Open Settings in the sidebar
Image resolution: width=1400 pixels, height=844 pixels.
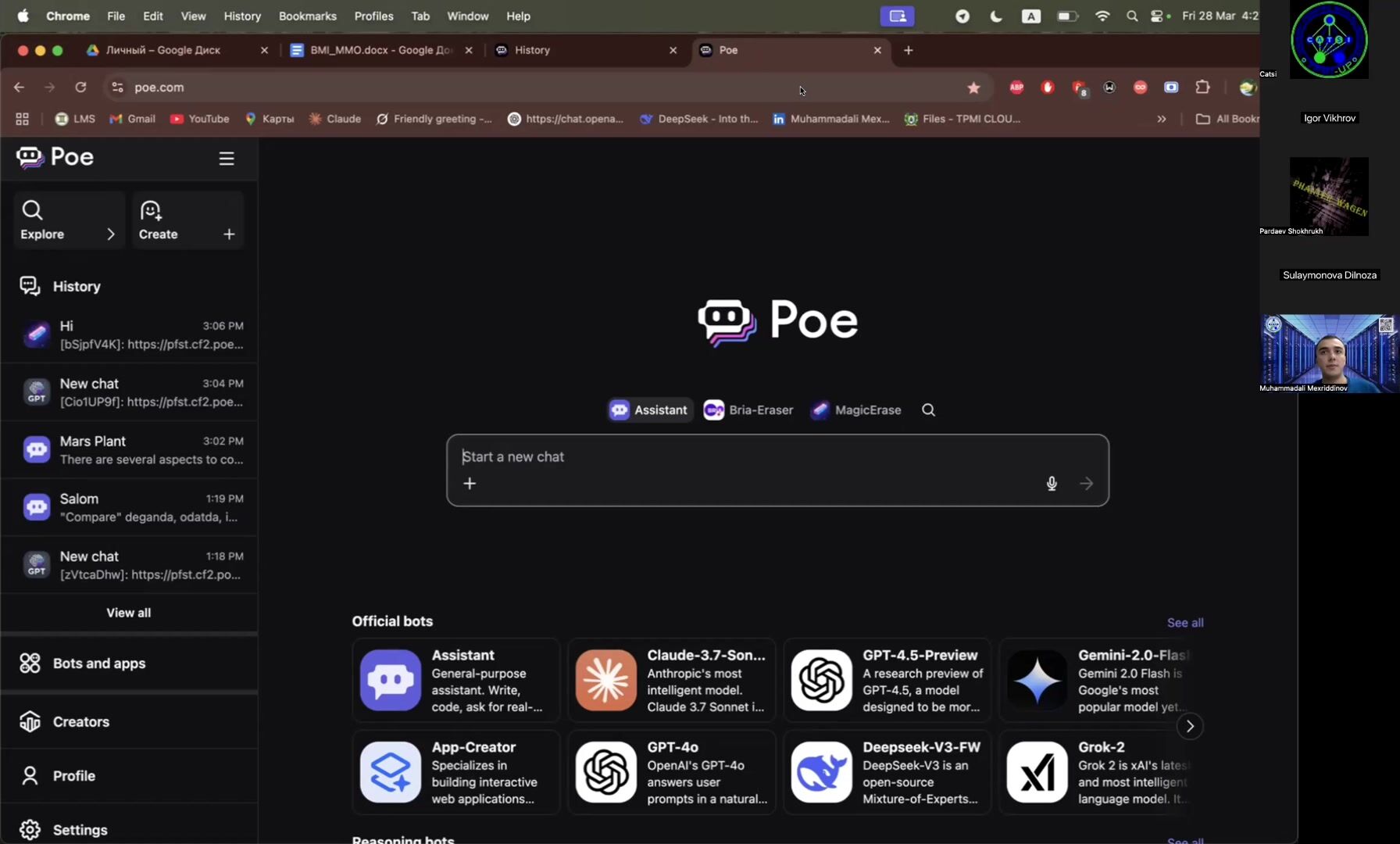click(x=129, y=828)
